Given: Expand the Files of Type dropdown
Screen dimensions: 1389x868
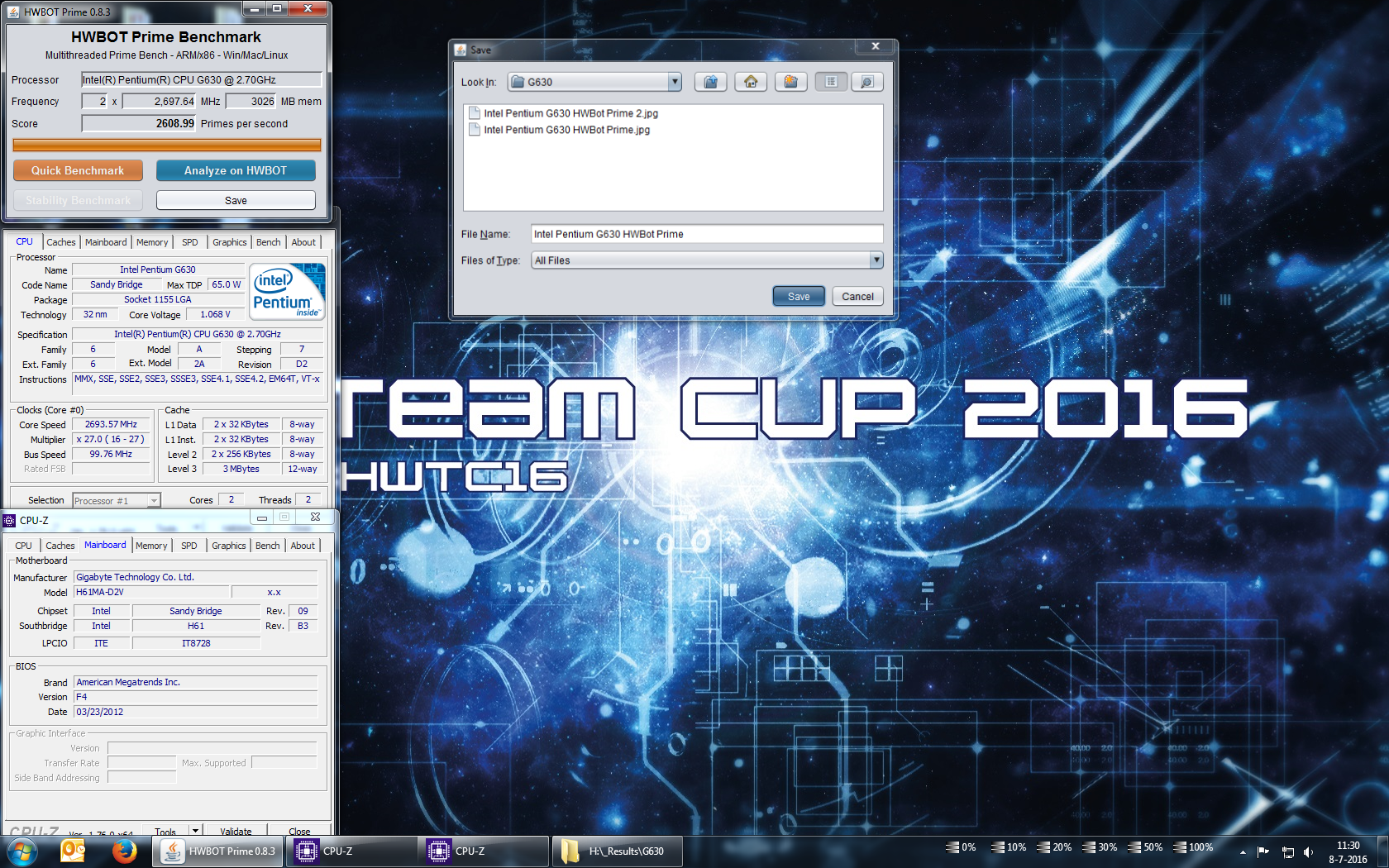Looking at the screenshot, I should point(707,260).
